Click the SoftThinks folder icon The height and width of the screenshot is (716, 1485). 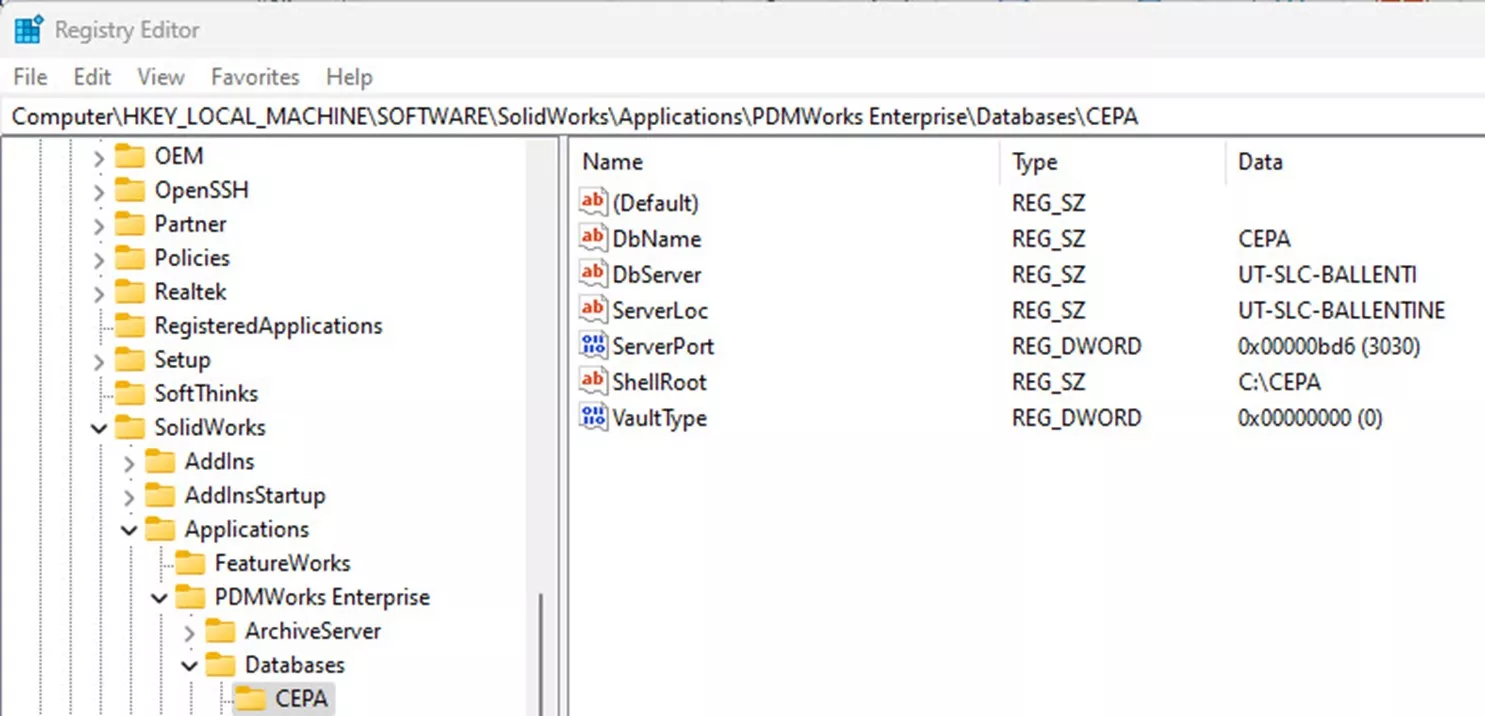[131, 393]
